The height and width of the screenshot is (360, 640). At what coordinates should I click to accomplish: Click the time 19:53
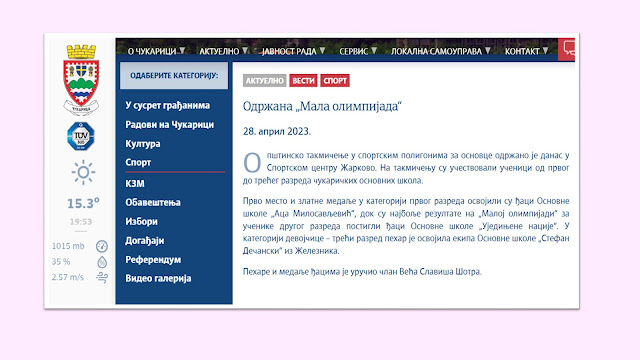pos(81,222)
